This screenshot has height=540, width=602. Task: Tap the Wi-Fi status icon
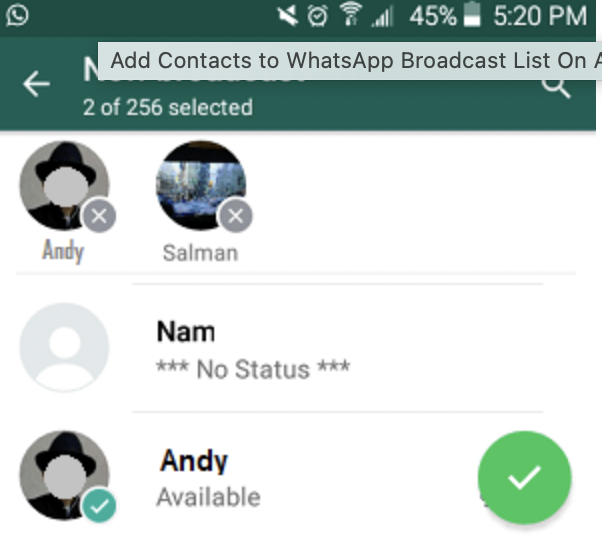[351, 14]
